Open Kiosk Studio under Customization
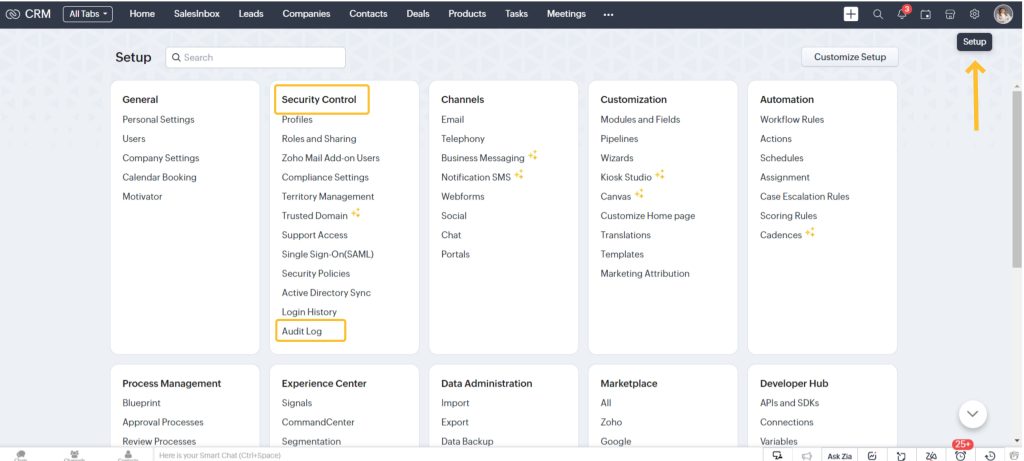Viewport: 1024px width, 461px height. [626, 177]
